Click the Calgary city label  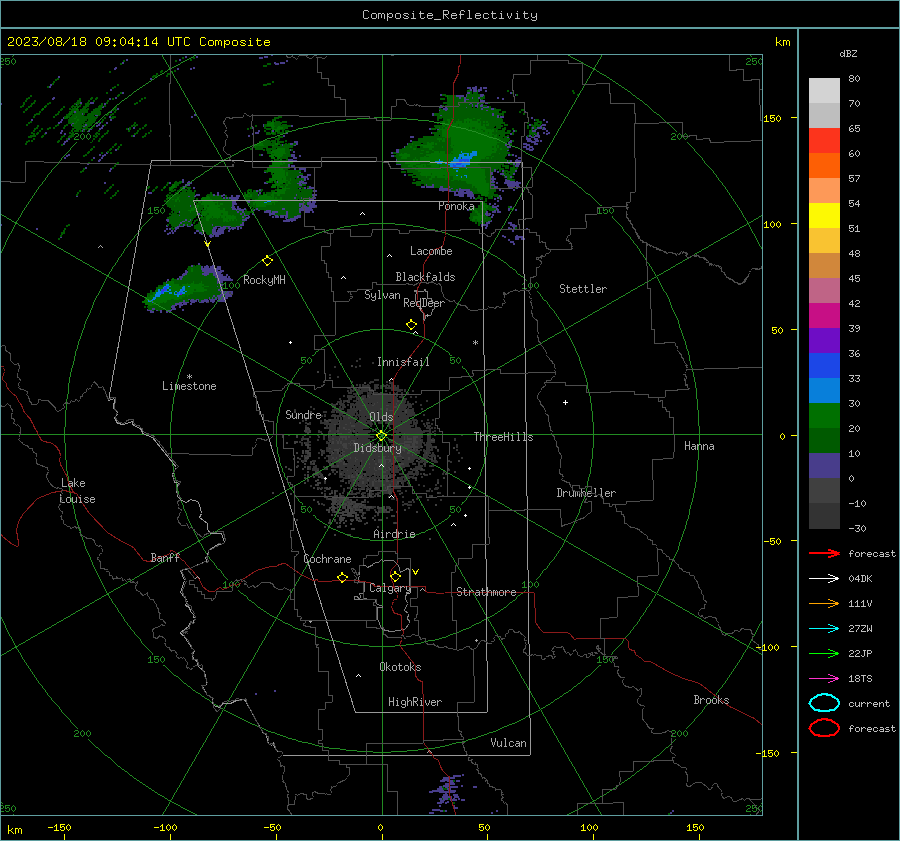click(x=390, y=588)
